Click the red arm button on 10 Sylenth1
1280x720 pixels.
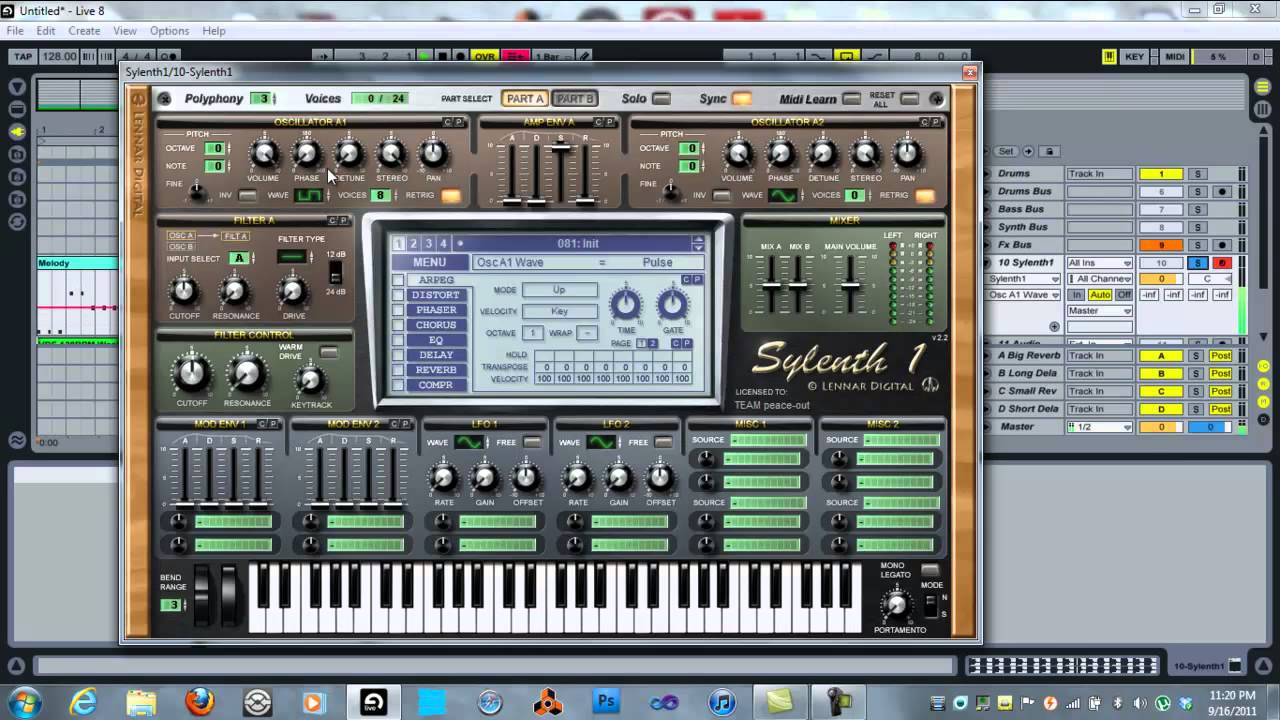point(1221,263)
